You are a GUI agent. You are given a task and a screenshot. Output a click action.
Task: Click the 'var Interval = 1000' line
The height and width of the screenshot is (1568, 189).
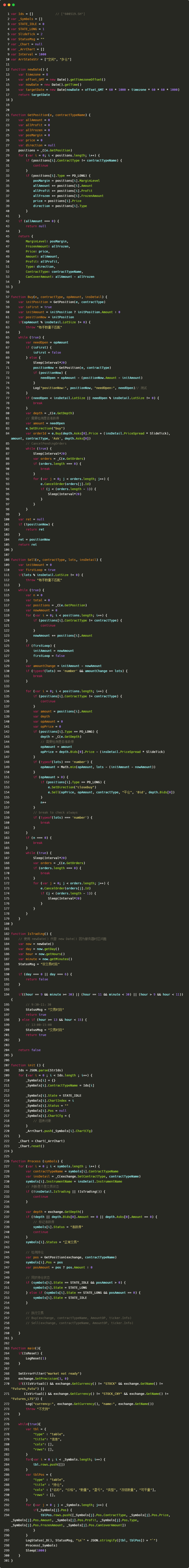(x=29, y=54)
